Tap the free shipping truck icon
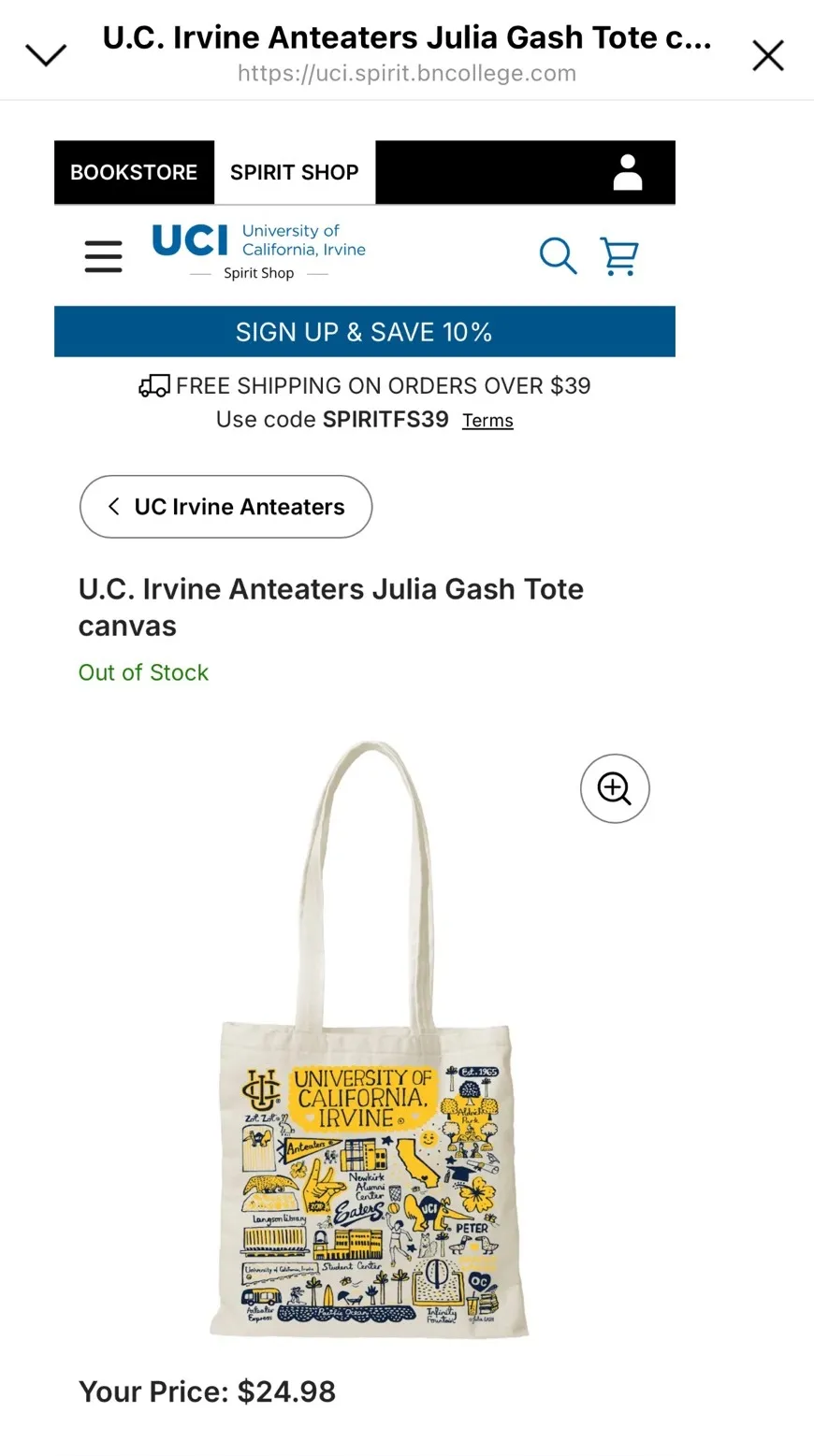Screen dimensions: 814x1456 coord(154,385)
